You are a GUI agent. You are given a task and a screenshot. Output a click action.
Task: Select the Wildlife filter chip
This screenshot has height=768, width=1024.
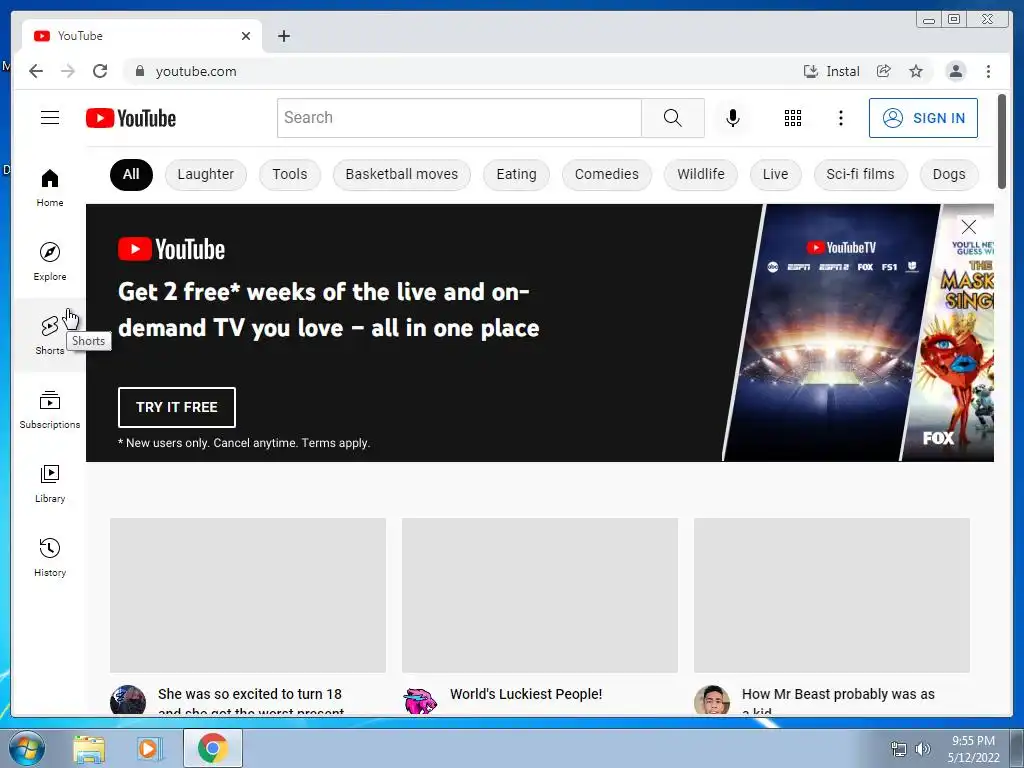[701, 174]
